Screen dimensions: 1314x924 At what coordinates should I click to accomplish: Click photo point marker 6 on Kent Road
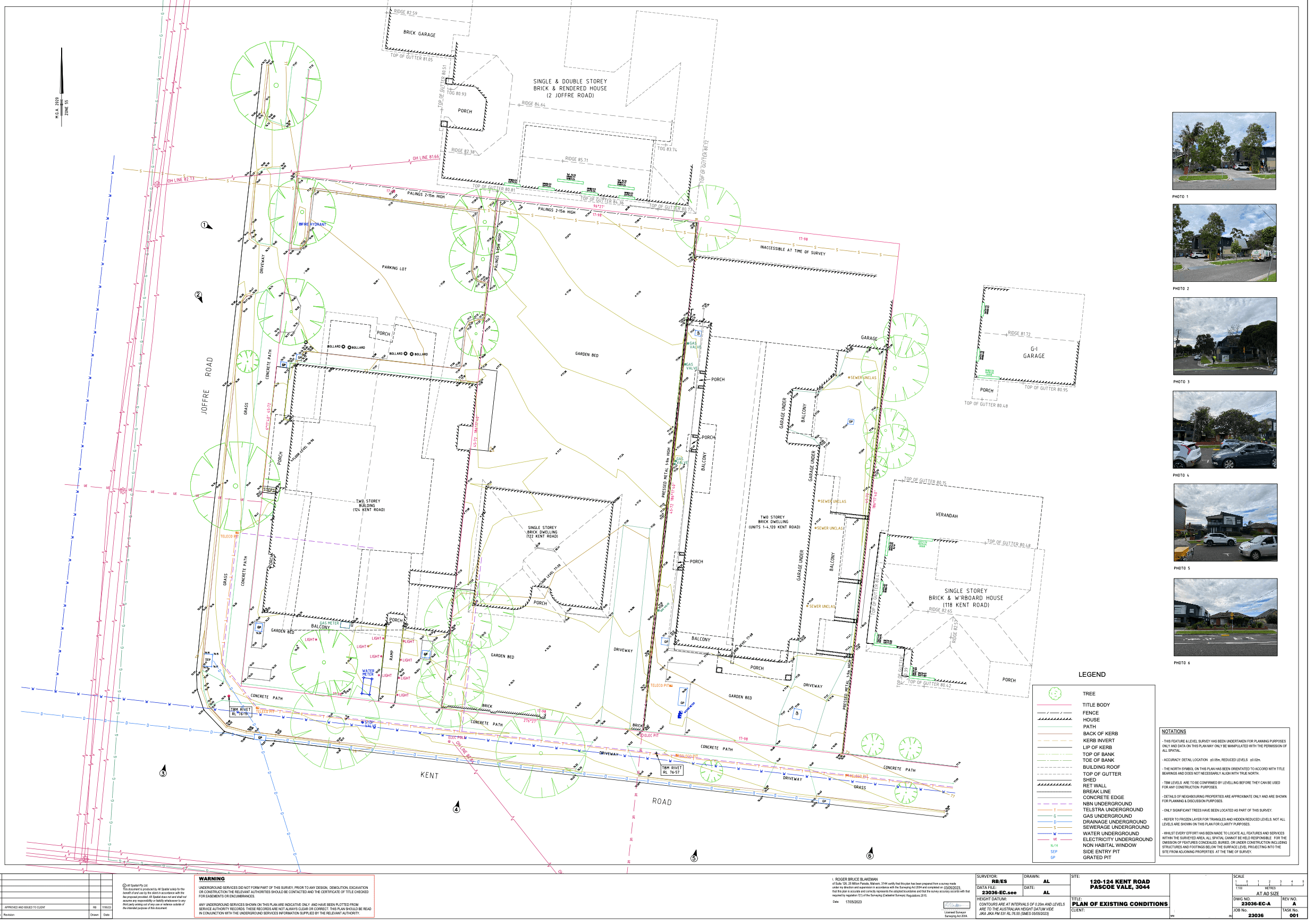(x=870, y=854)
